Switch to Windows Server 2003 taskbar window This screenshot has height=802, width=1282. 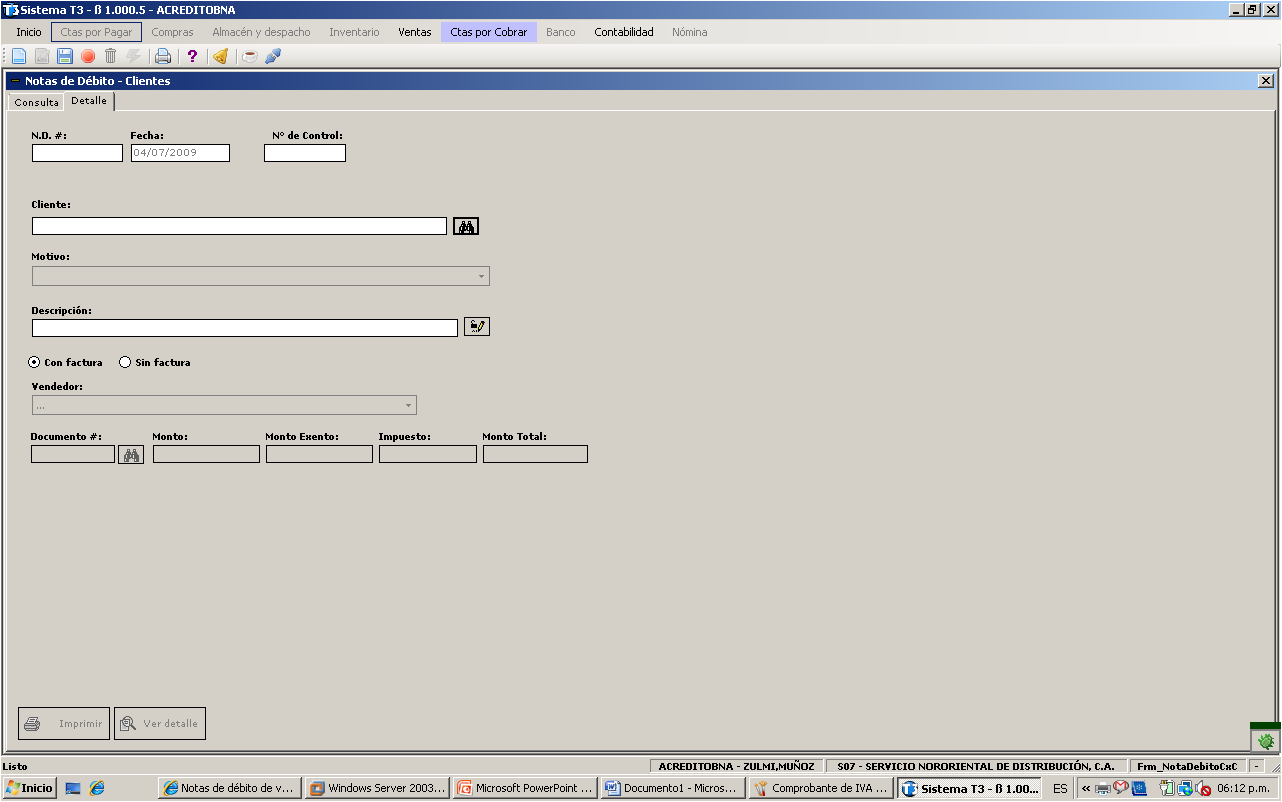tap(377, 788)
